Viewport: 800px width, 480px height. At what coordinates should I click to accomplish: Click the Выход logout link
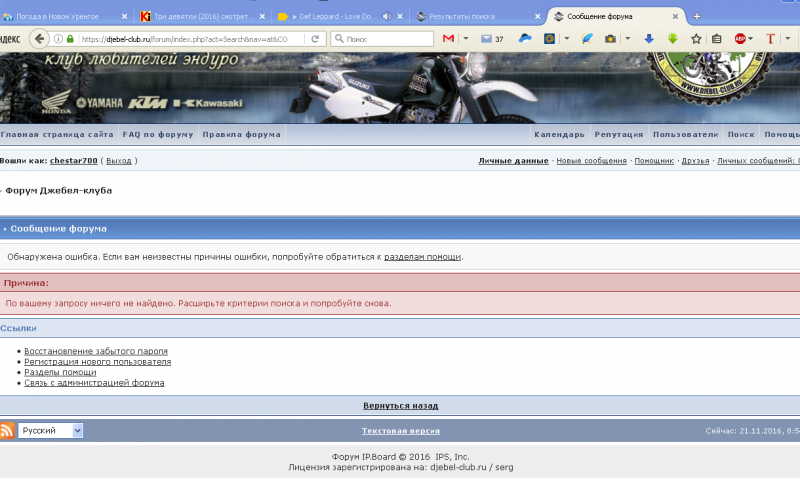click(118, 161)
